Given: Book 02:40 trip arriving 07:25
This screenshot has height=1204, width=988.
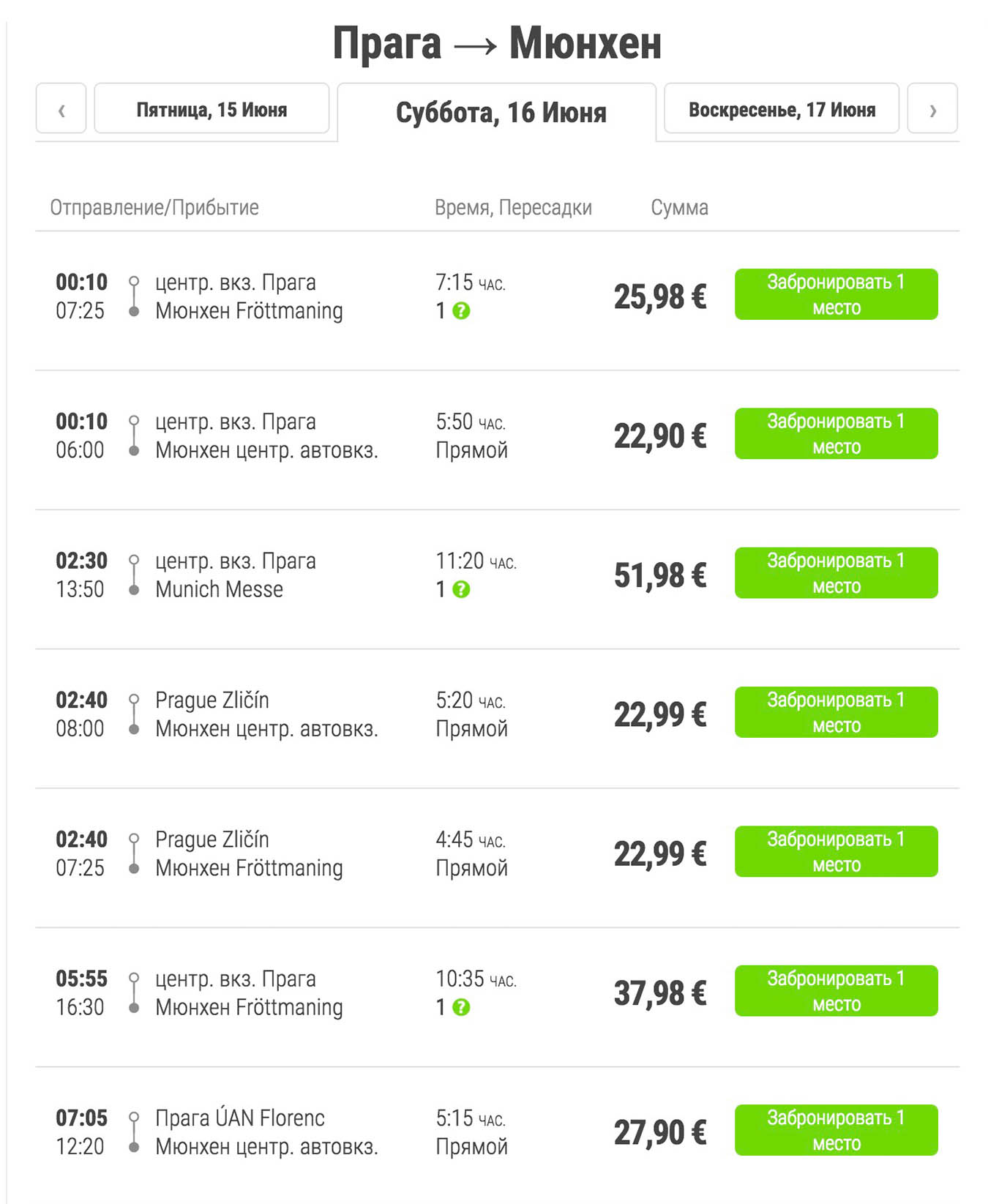Looking at the screenshot, I should (x=836, y=851).
